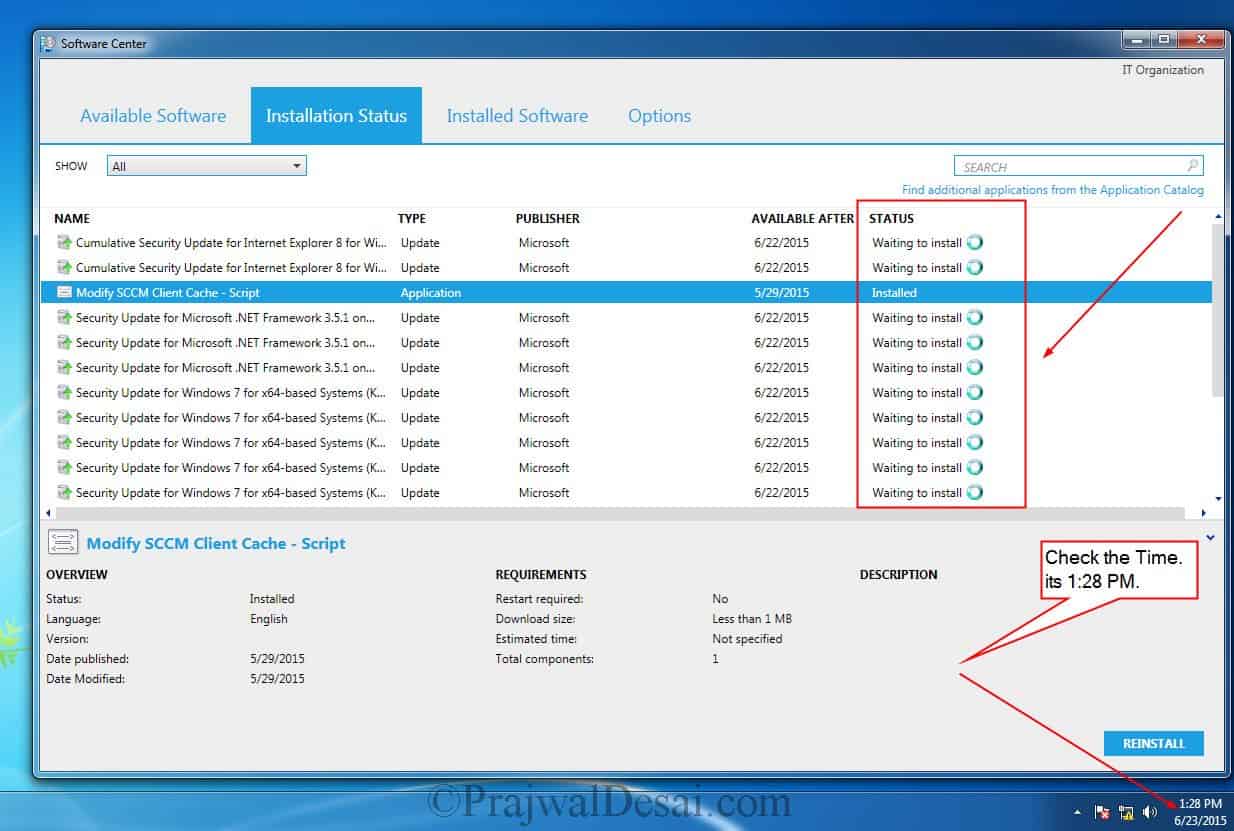
Task: Click the volume speaker tray icon
Action: point(1151,811)
